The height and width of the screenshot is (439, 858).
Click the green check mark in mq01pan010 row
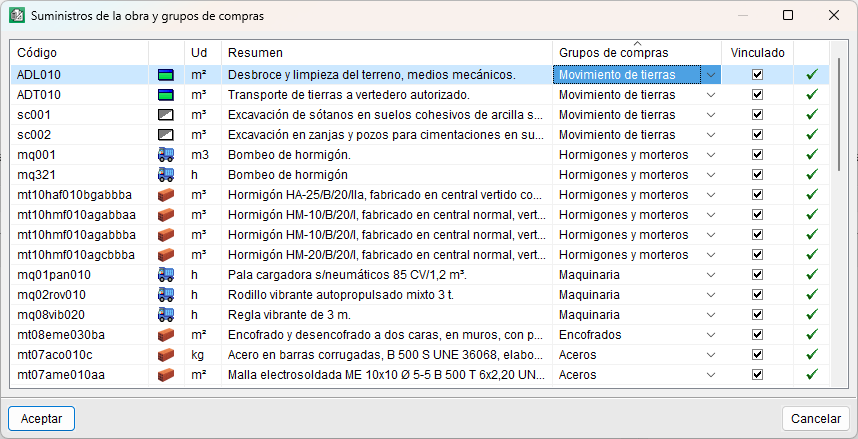812,274
